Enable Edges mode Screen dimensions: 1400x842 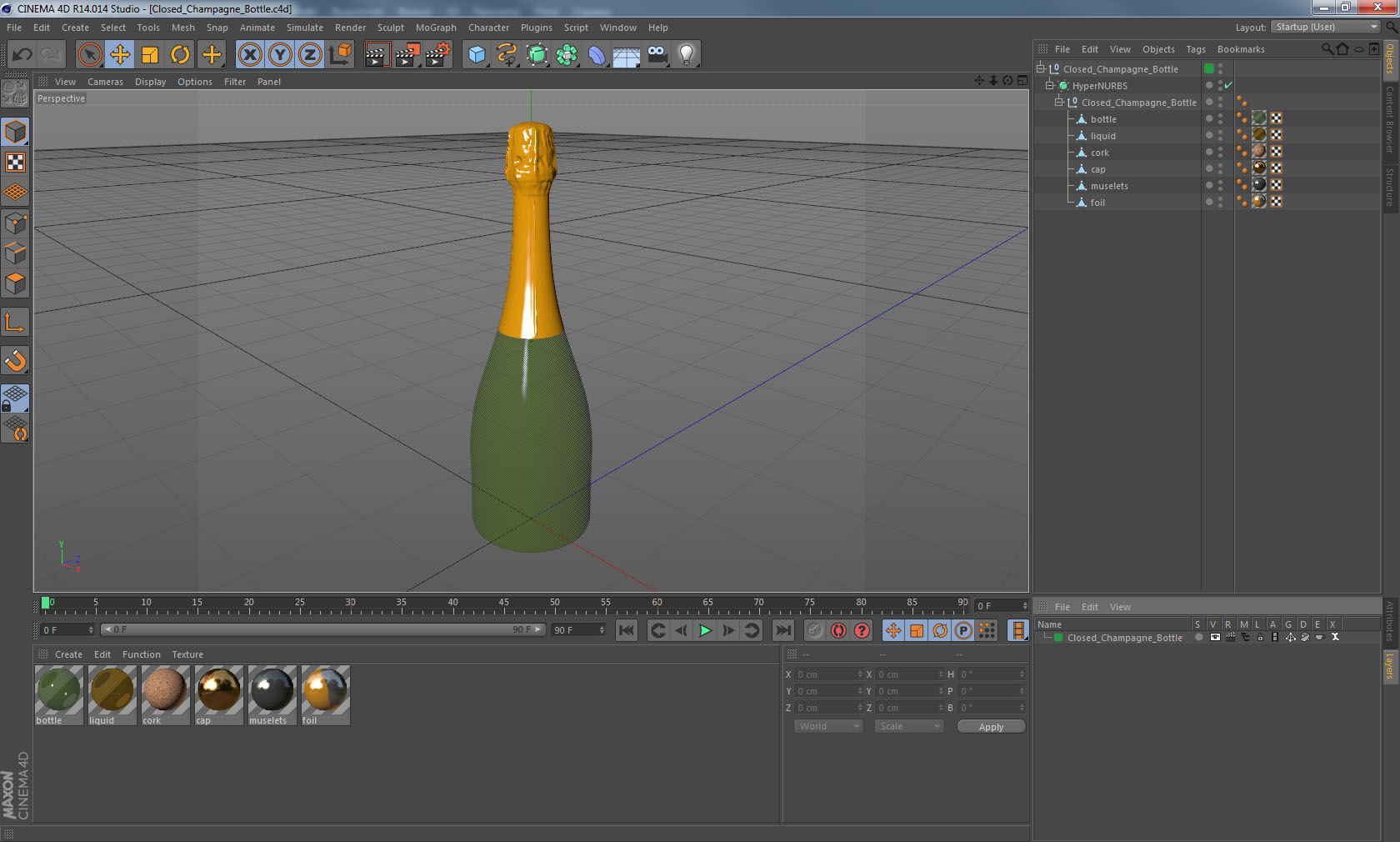pos(15,253)
